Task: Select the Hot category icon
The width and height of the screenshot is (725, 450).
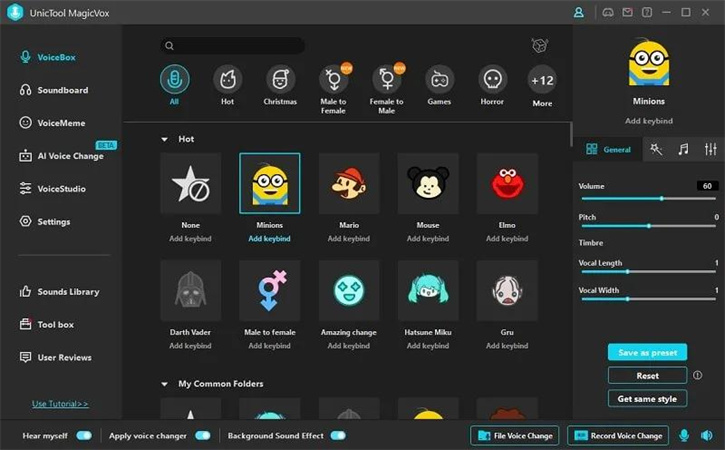Action: (x=227, y=80)
